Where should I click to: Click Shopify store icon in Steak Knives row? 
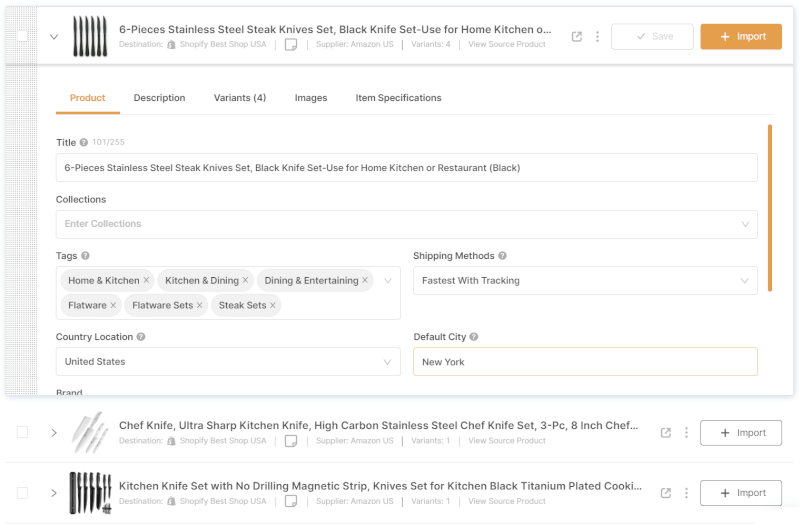point(171,44)
